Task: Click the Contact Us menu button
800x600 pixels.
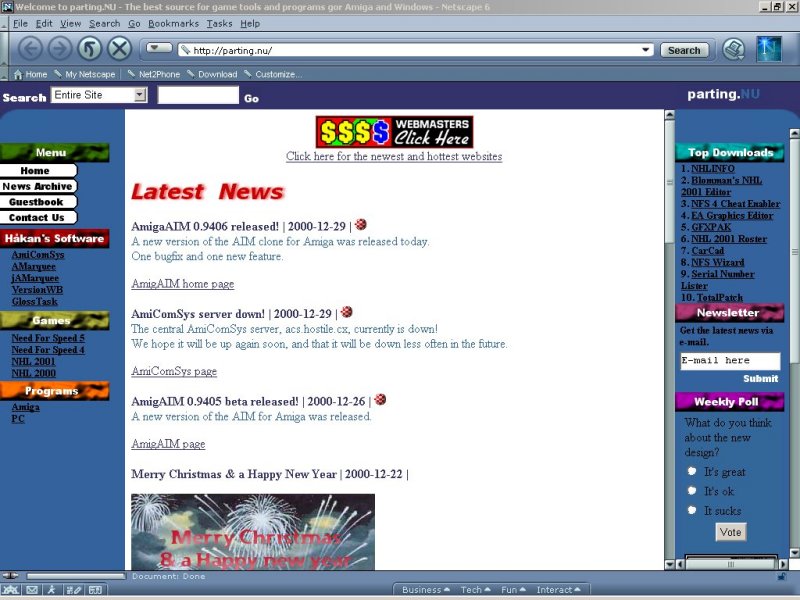Action: [38, 218]
